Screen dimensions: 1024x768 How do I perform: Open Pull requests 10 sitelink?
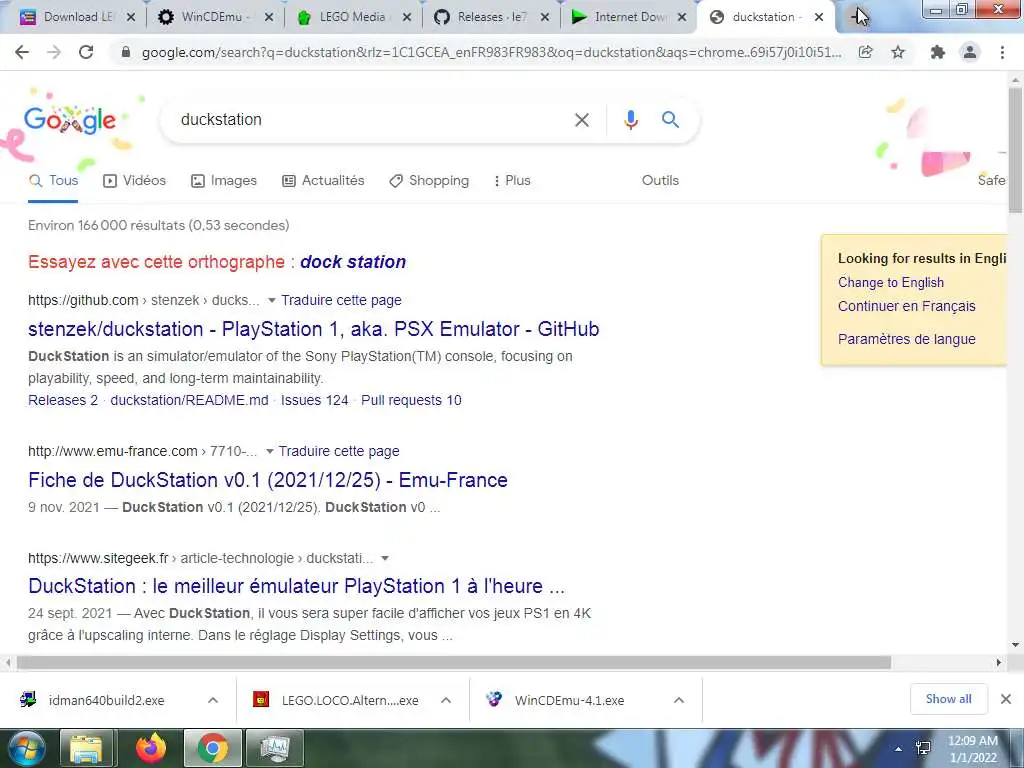point(411,400)
